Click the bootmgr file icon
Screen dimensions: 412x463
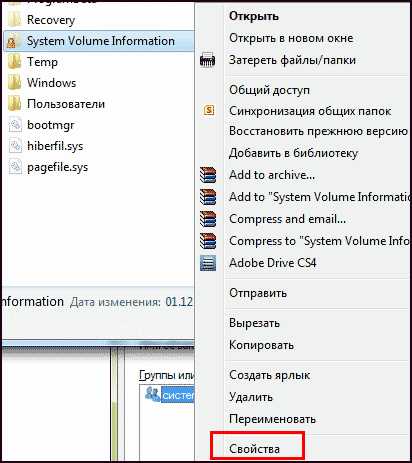tap(15, 125)
